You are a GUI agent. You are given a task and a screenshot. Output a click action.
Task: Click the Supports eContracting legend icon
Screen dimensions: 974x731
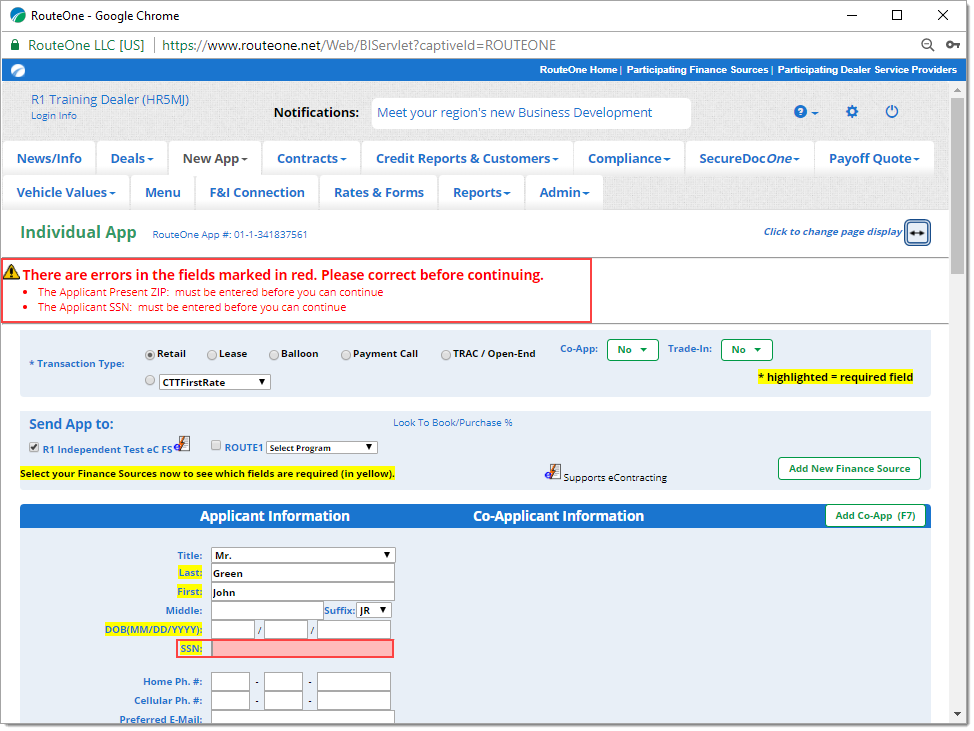[x=553, y=472]
